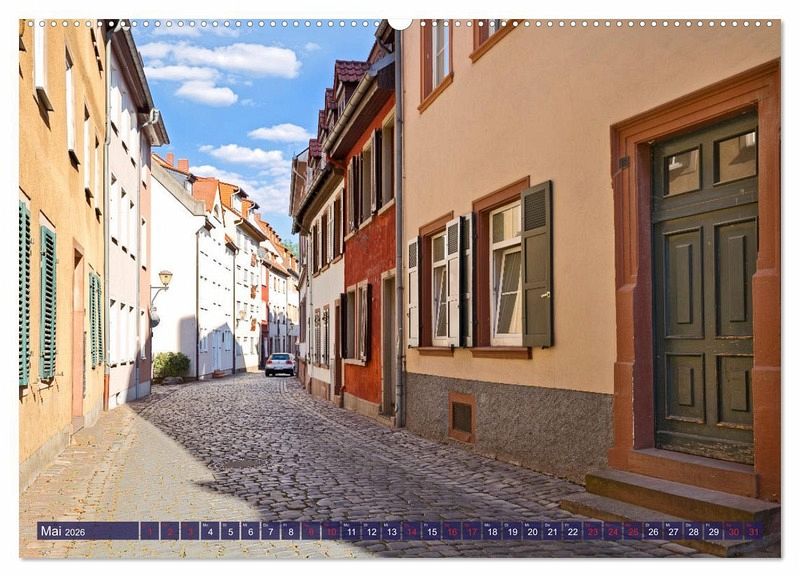Select day 9 in the calendar strip
The image size is (800, 577).
[x=311, y=531]
